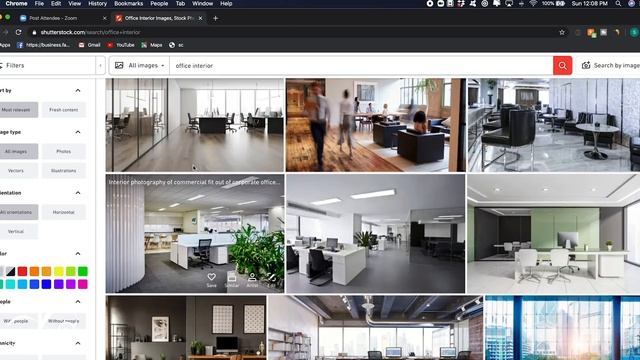Open the Maps bookmark

pyautogui.click(x=152, y=45)
